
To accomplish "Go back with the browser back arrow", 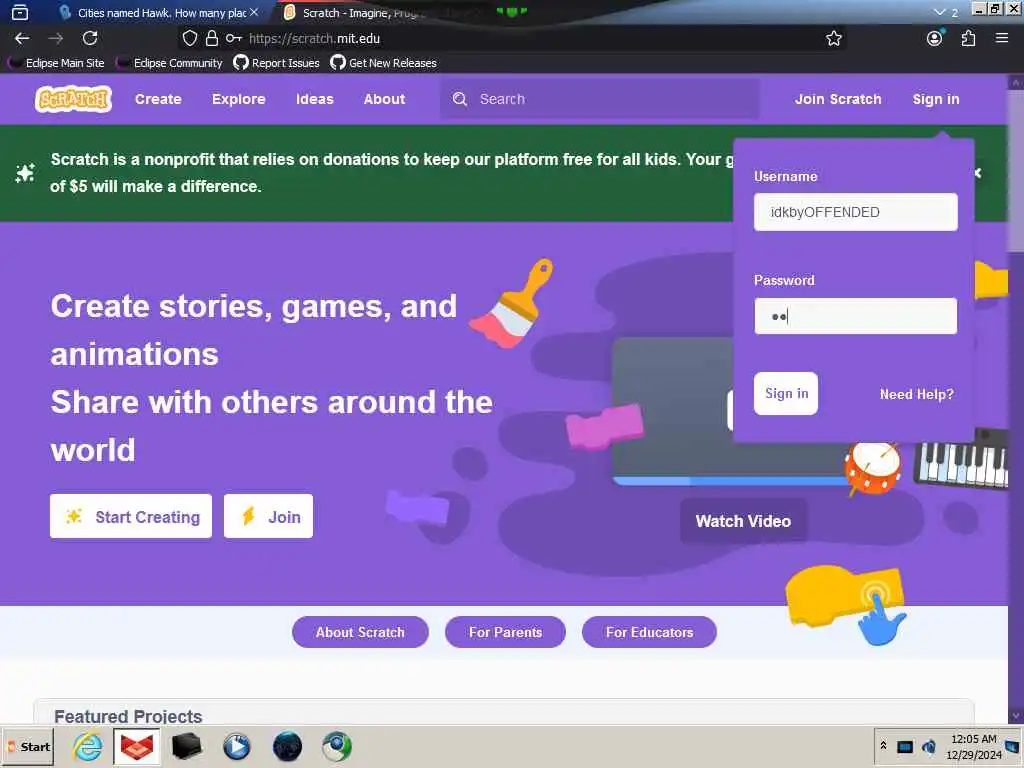I will point(22,39).
